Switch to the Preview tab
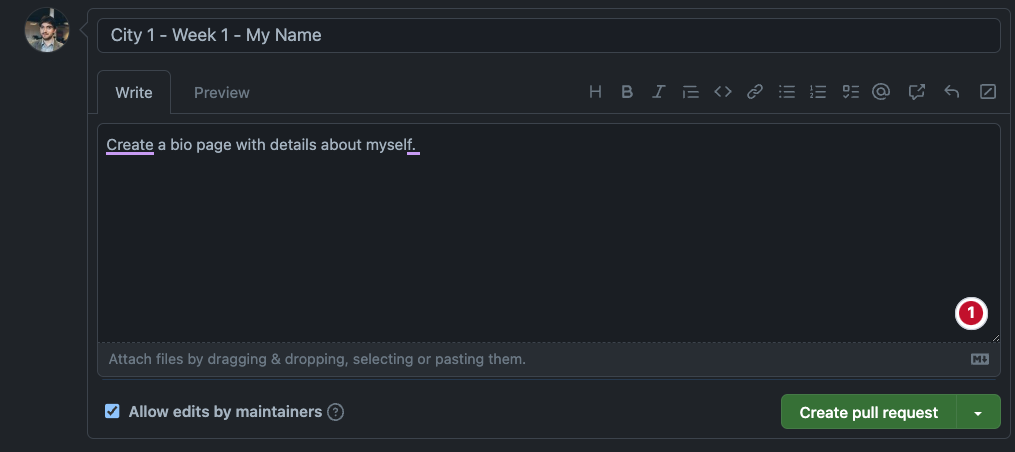Screen dimensions: 1015x452 pyautogui.click(x=222, y=93)
